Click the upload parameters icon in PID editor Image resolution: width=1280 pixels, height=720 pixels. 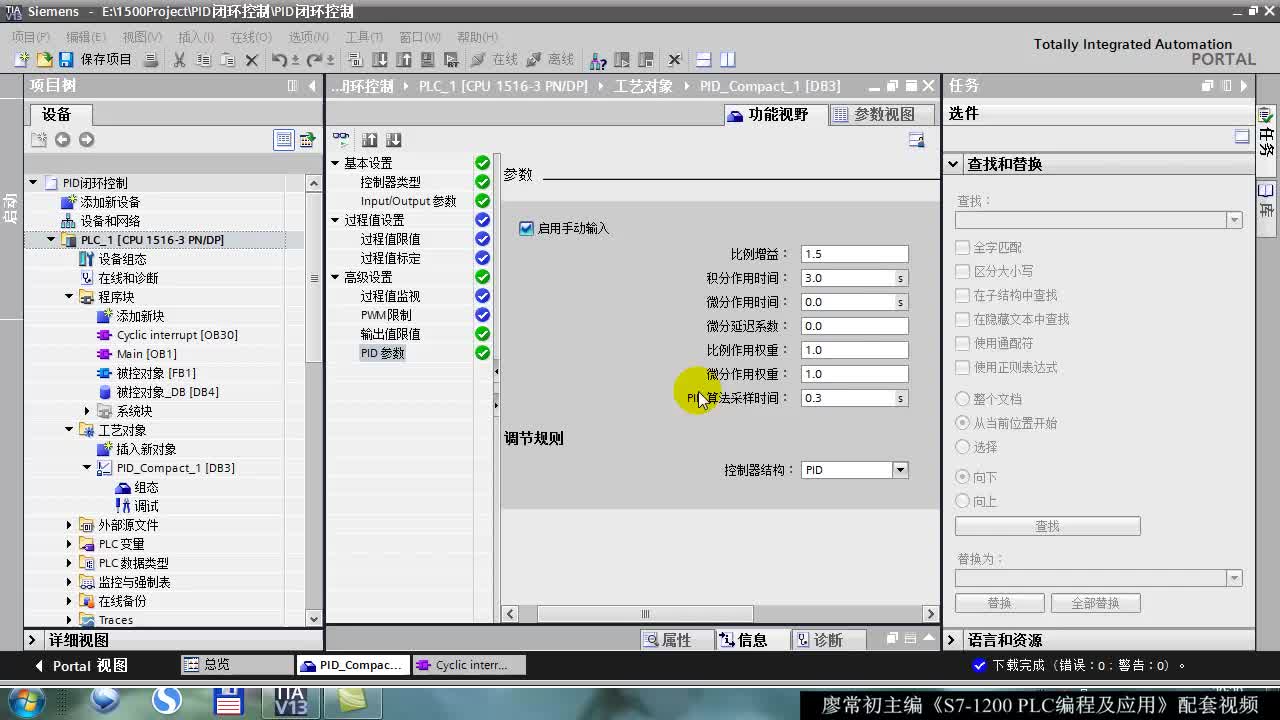[x=369, y=140]
